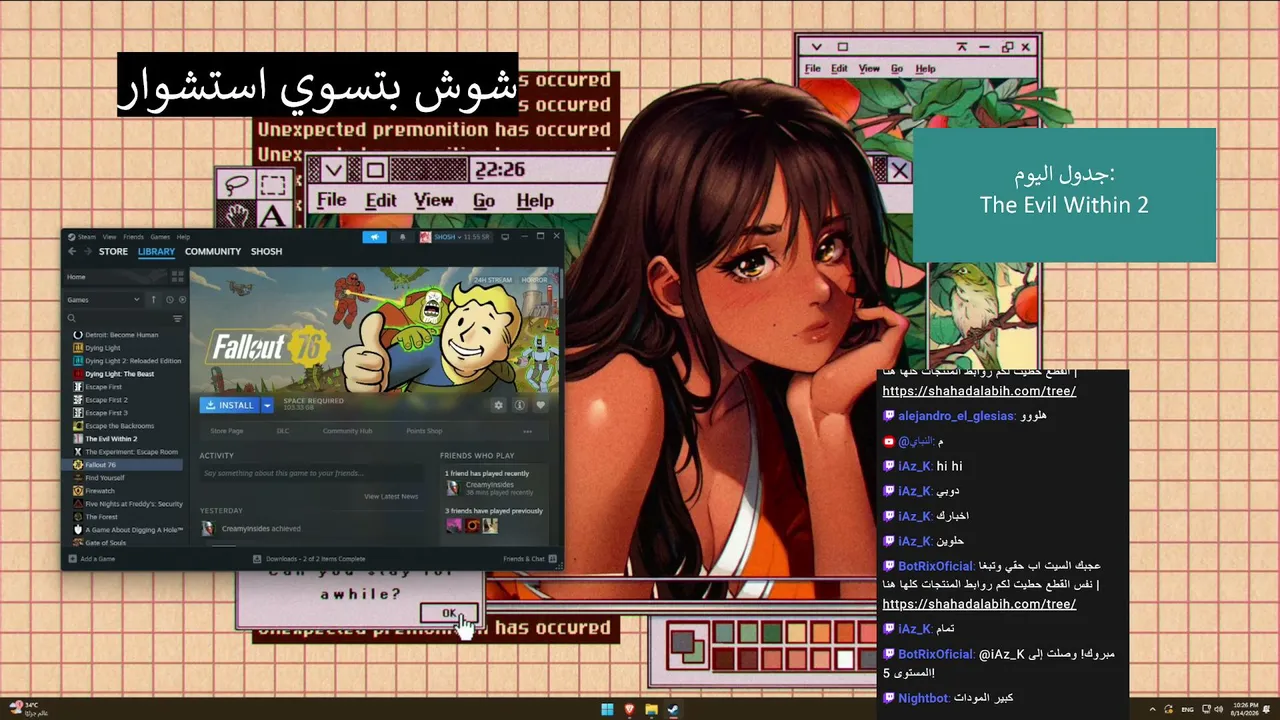
Task: Open the Games menu in Steam
Action: (x=160, y=237)
